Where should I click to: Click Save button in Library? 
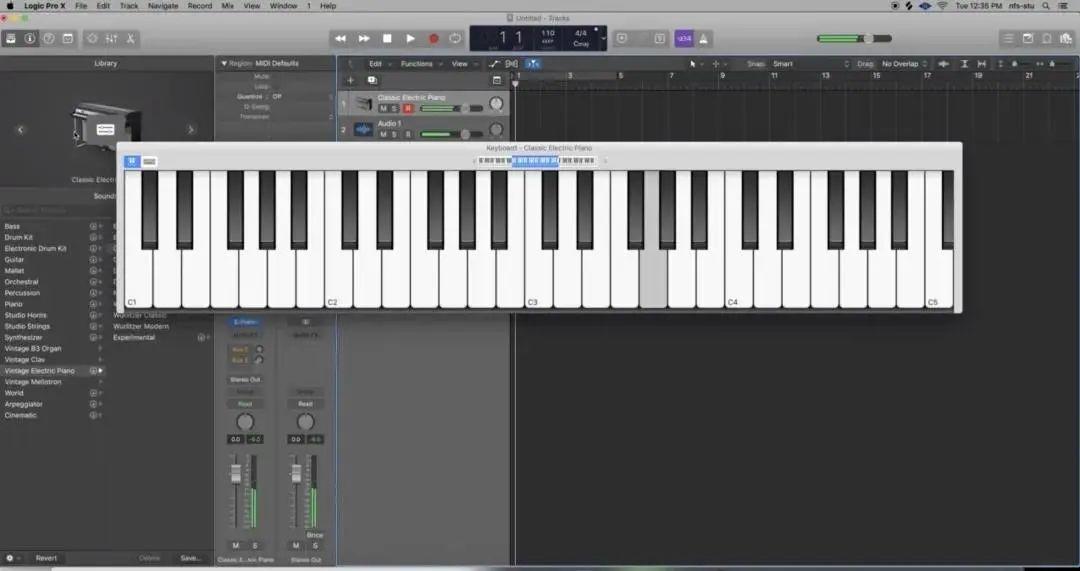tap(190, 558)
